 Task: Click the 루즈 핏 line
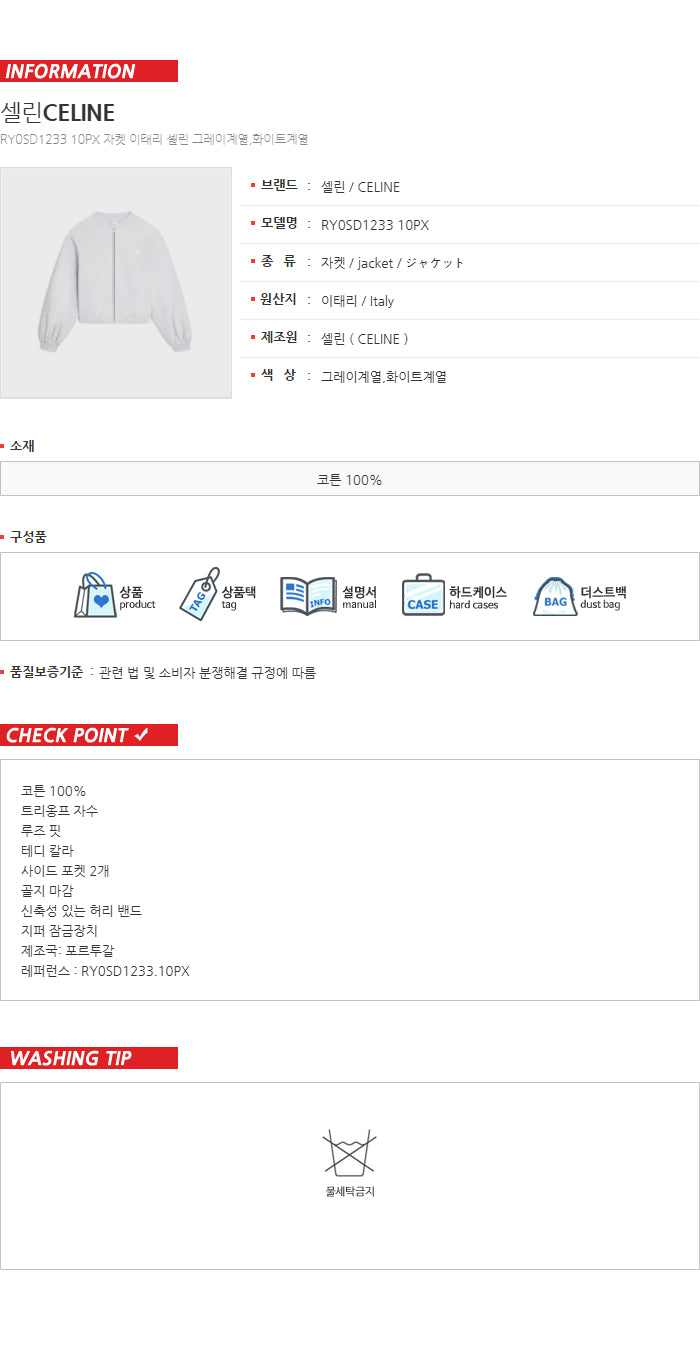(x=41, y=831)
